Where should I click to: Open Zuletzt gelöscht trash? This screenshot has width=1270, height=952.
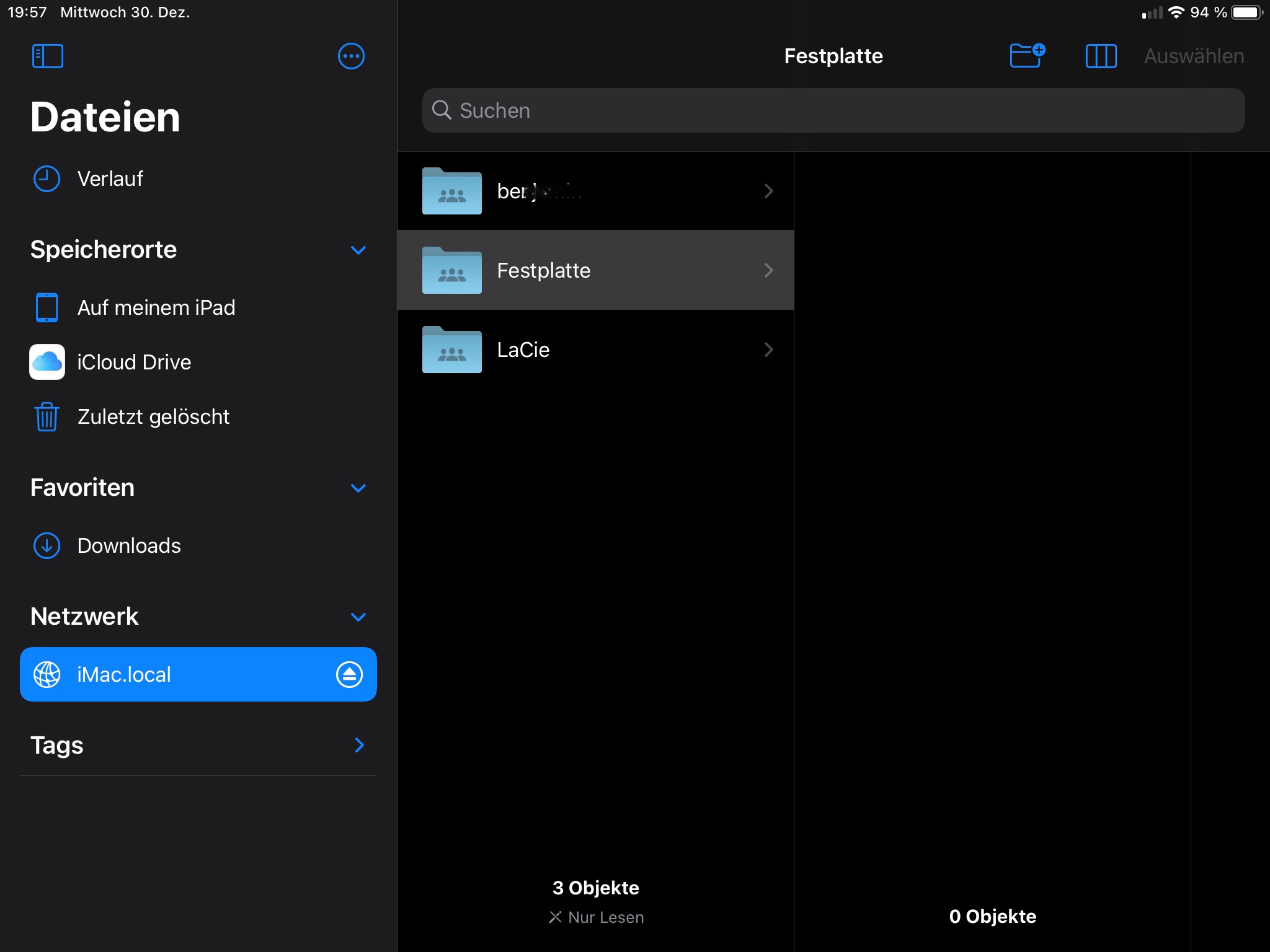[153, 416]
